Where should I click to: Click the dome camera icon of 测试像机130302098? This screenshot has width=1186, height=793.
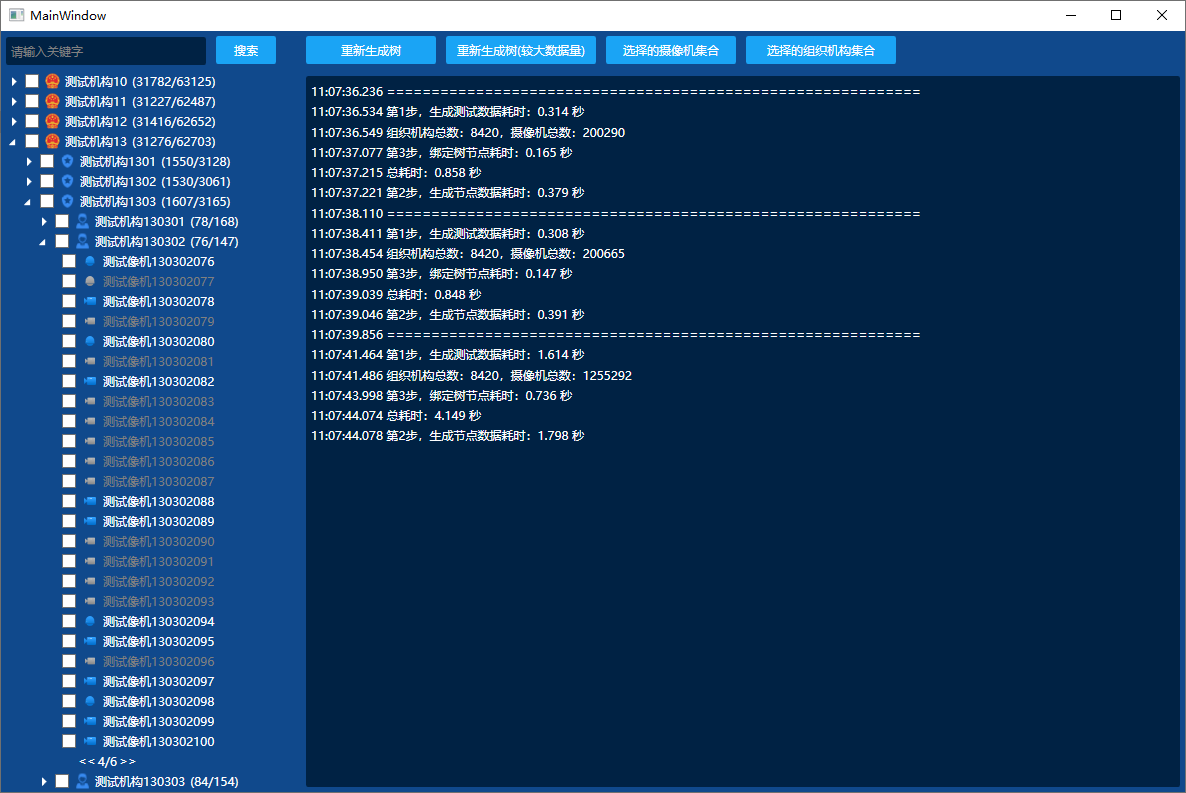pyautogui.click(x=90, y=701)
